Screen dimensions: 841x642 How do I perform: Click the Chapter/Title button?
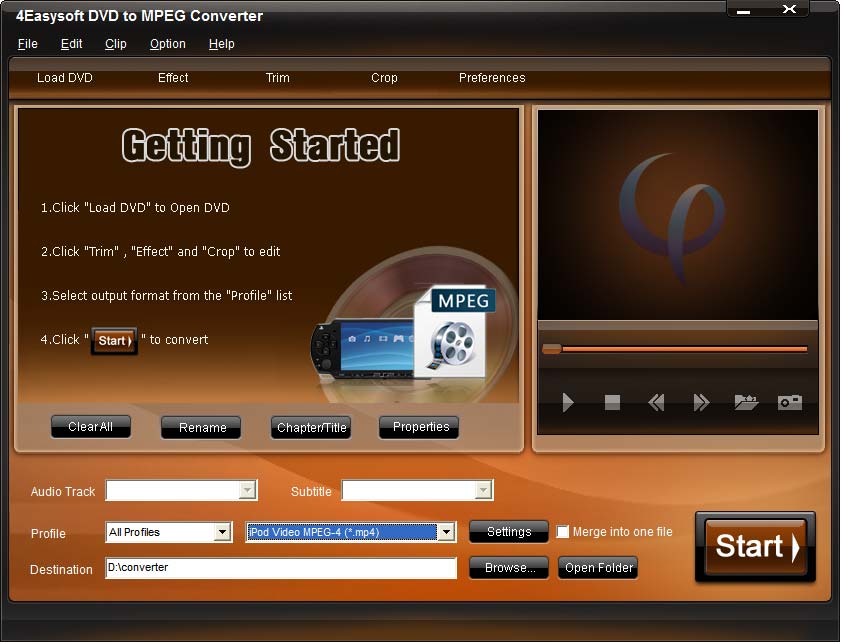[311, 428]
